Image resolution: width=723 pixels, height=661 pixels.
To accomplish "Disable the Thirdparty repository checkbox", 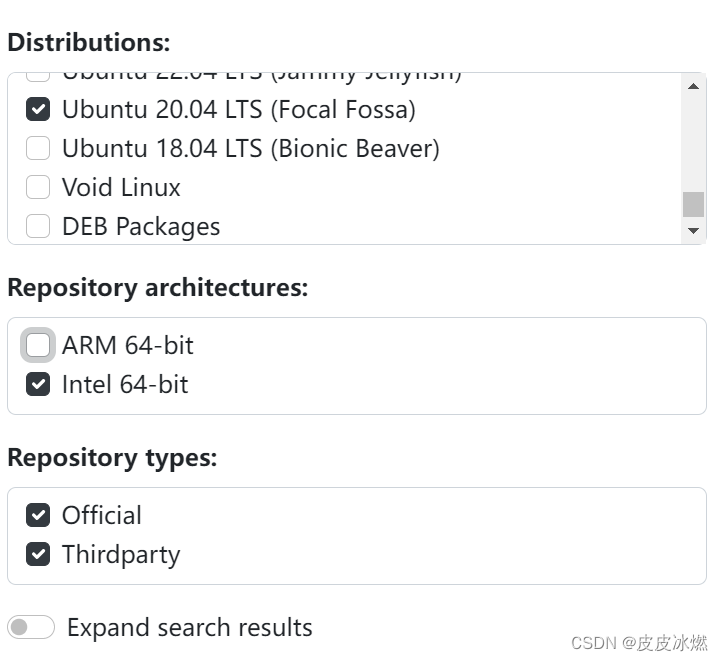I will pyautogui.click(x=38, y=554).
